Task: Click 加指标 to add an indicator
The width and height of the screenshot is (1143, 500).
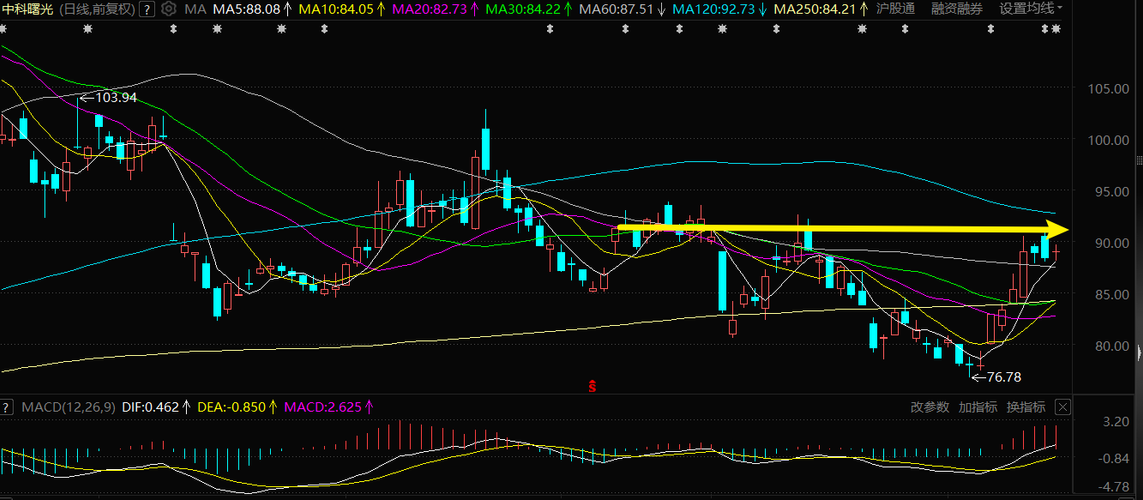Action: coord(978,407)
